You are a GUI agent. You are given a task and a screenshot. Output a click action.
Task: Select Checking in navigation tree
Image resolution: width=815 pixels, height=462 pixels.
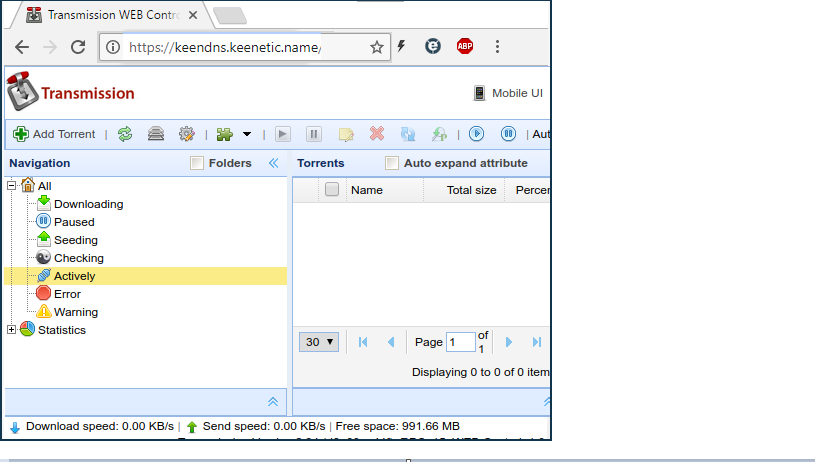tap(79, 258)
